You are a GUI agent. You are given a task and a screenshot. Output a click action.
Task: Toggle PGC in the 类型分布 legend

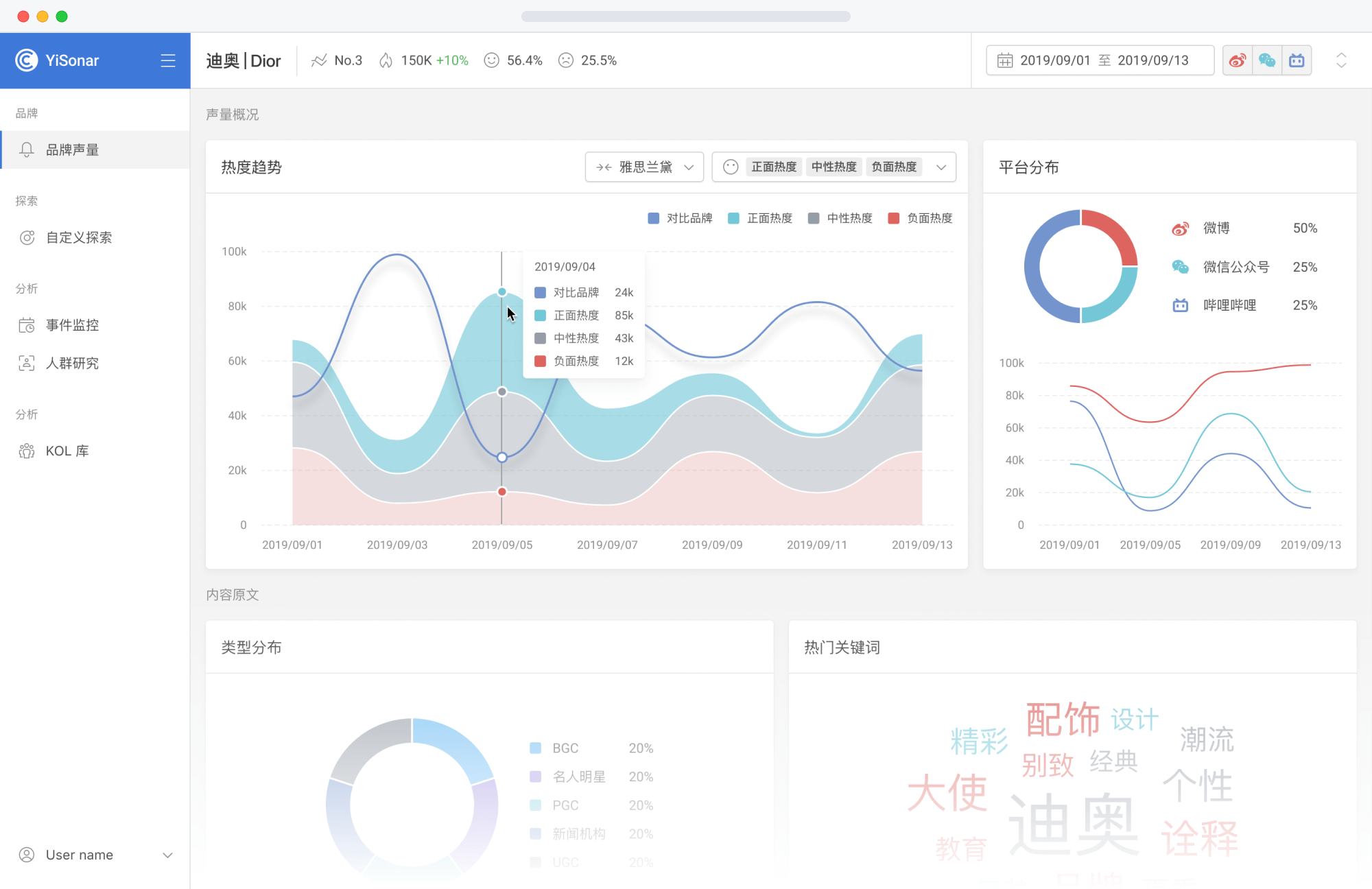[x=591, y=805]
